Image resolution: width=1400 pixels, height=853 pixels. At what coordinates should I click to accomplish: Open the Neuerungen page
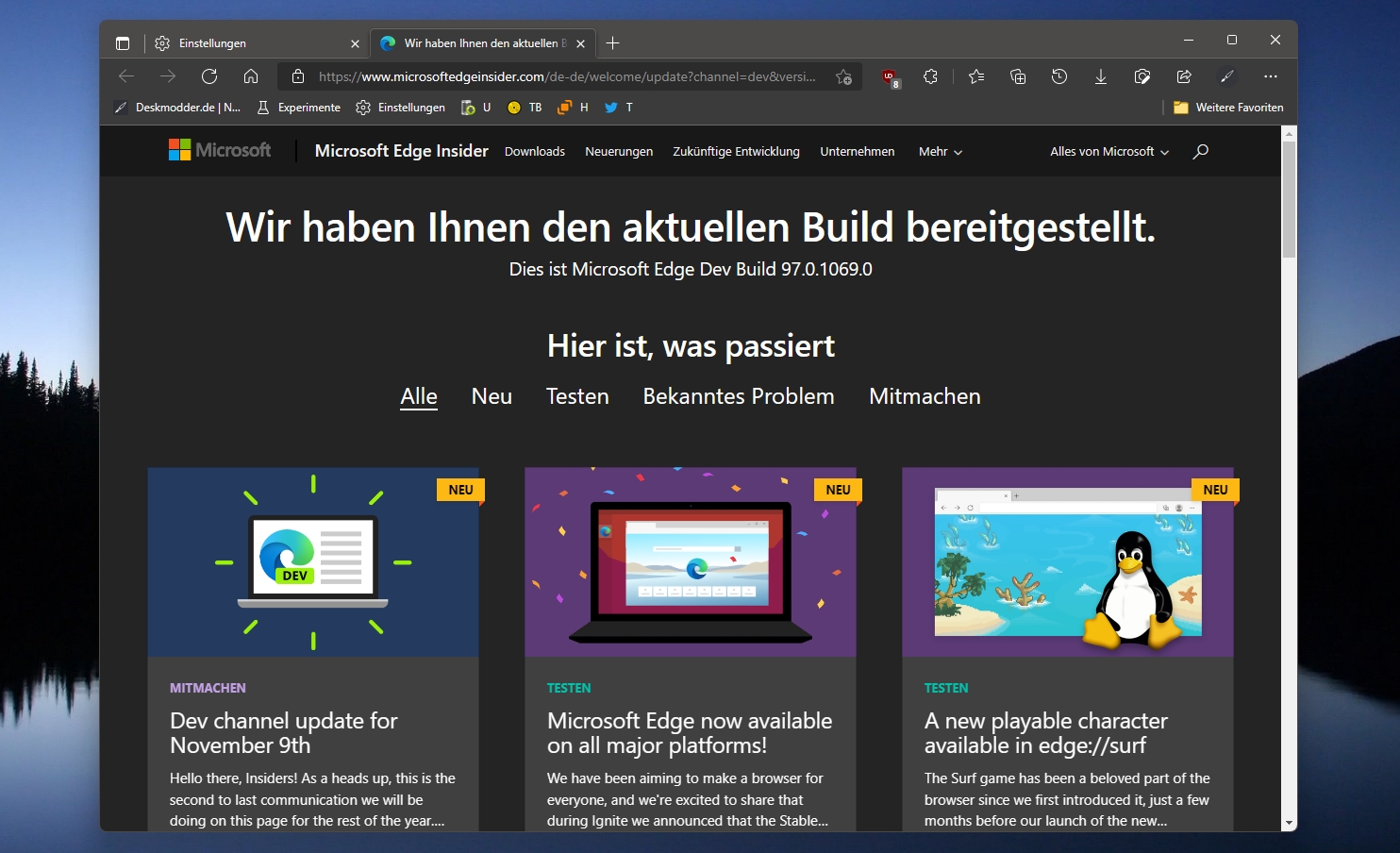click(x=619, y=152)
